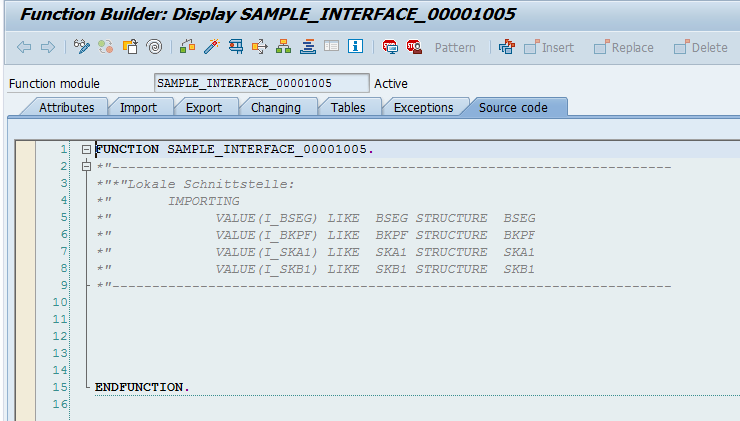Click the Test/Execute icon
Image resolution: width=740 pixels, height=421 pixels.
235,46
